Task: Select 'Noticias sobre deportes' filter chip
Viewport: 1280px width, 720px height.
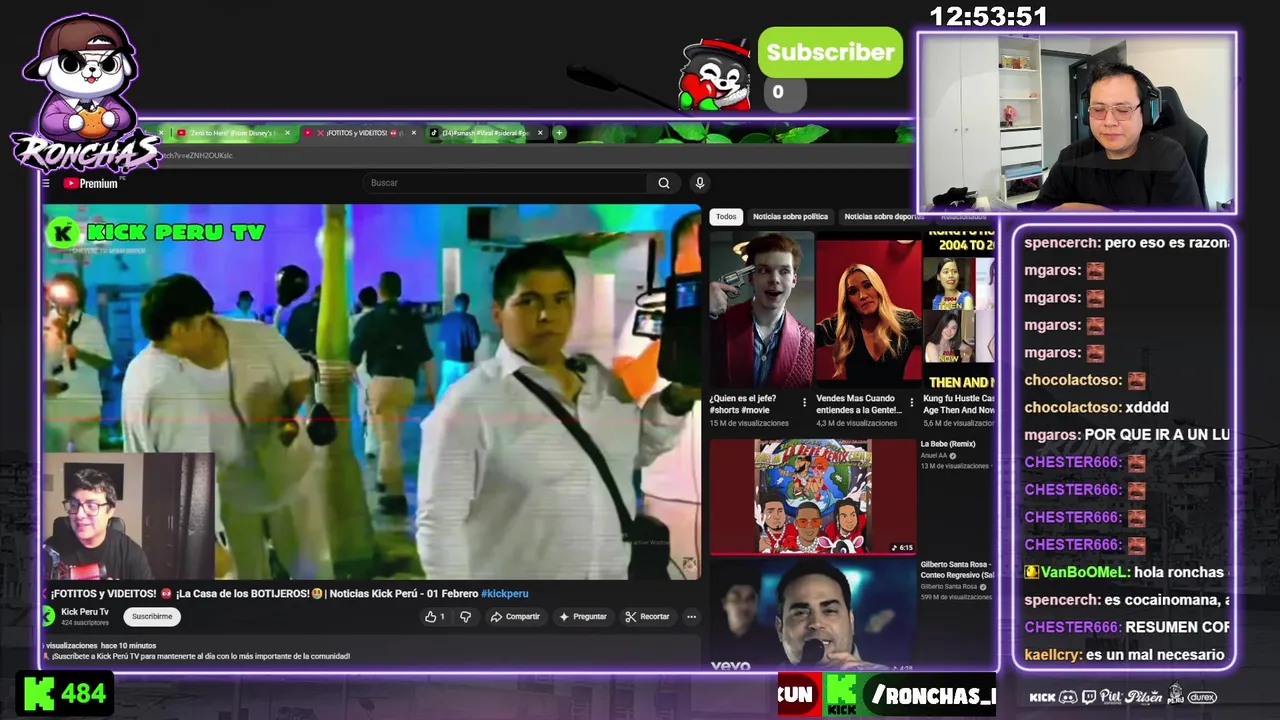Action: [x=884, y=216]
